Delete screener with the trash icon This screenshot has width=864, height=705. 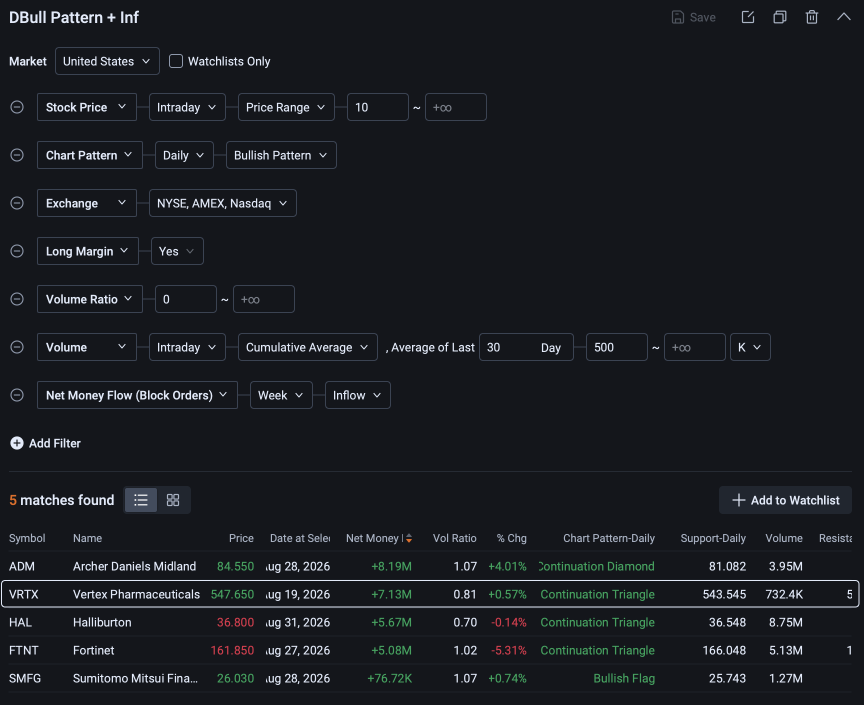coord(812,17)
